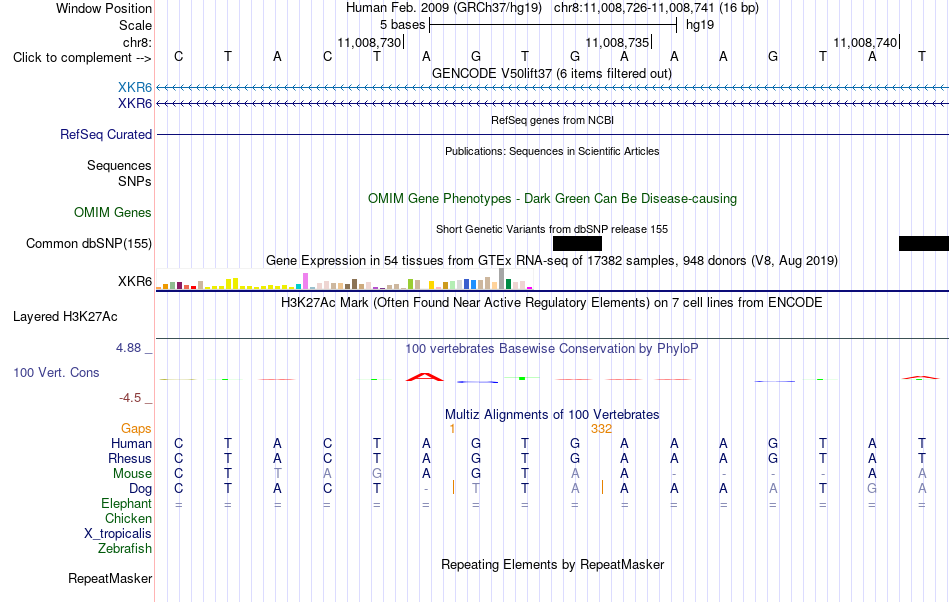
Task: Select the Rhesus alignment row label
Action: coord(130,458)
